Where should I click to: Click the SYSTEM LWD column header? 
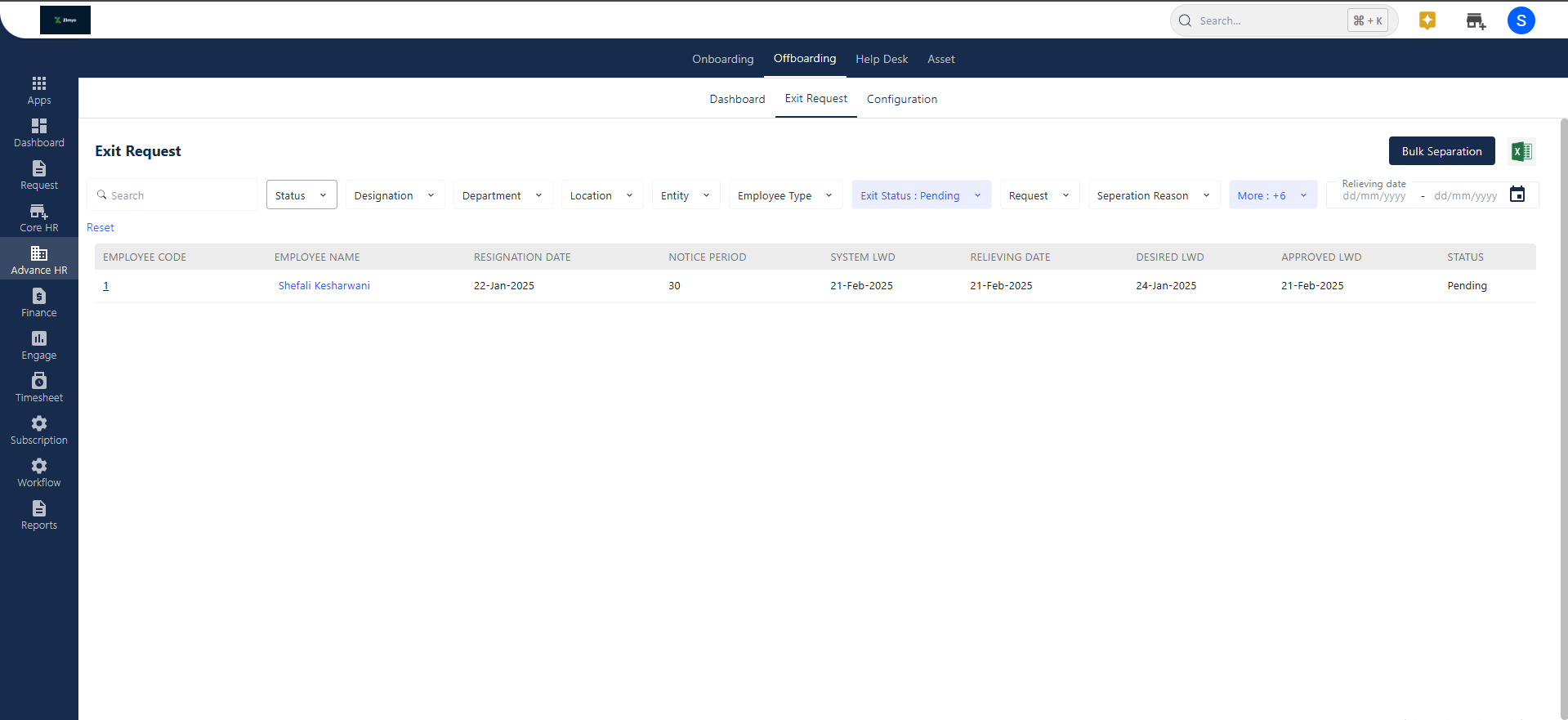[x=863, y=257]
